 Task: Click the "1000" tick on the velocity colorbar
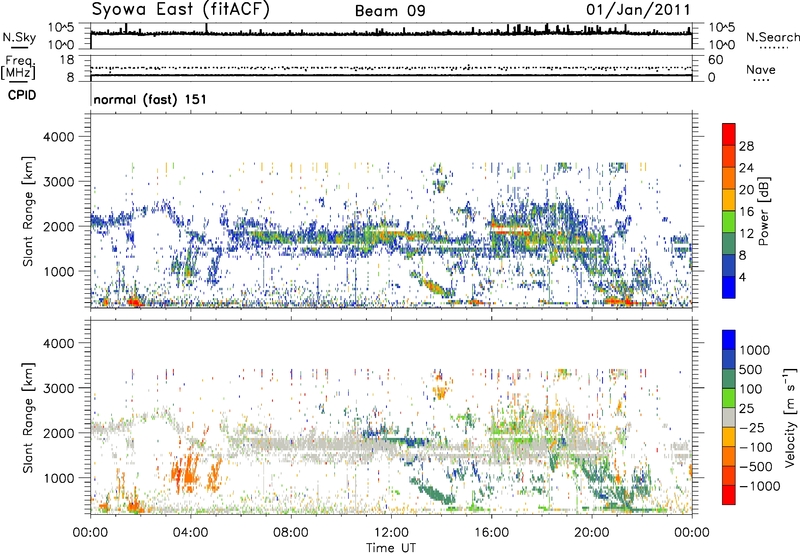[x=755, y=350]
